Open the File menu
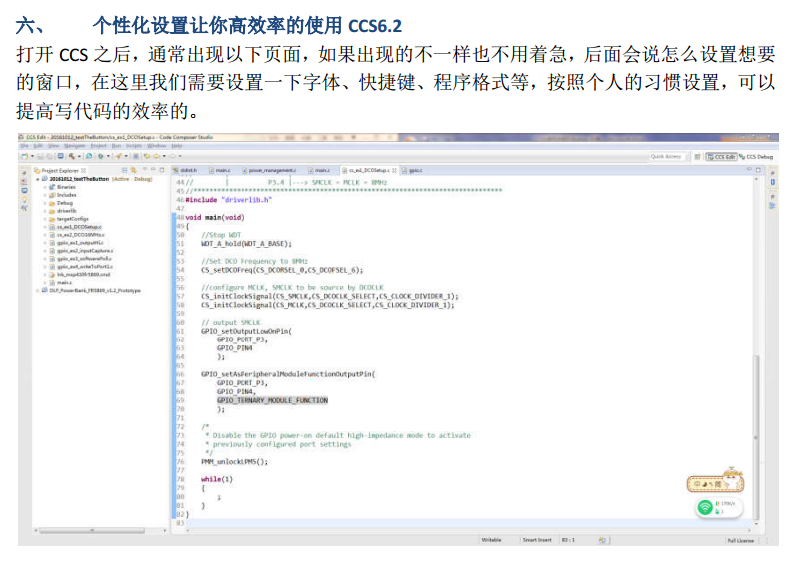This screenshot has width=799, height=562. (x=24, y=146)
